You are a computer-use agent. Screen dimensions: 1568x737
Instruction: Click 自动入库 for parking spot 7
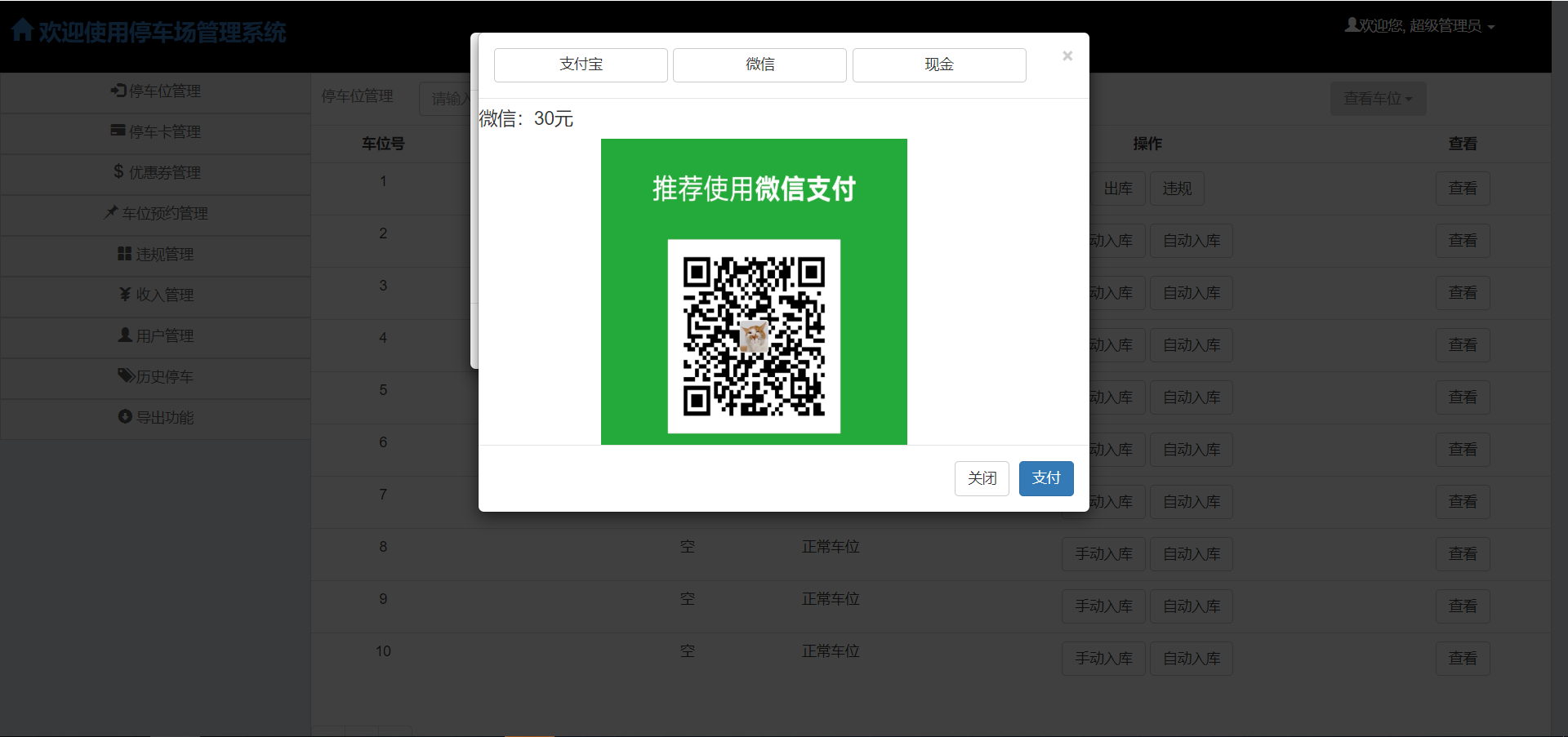point(1192,502)
